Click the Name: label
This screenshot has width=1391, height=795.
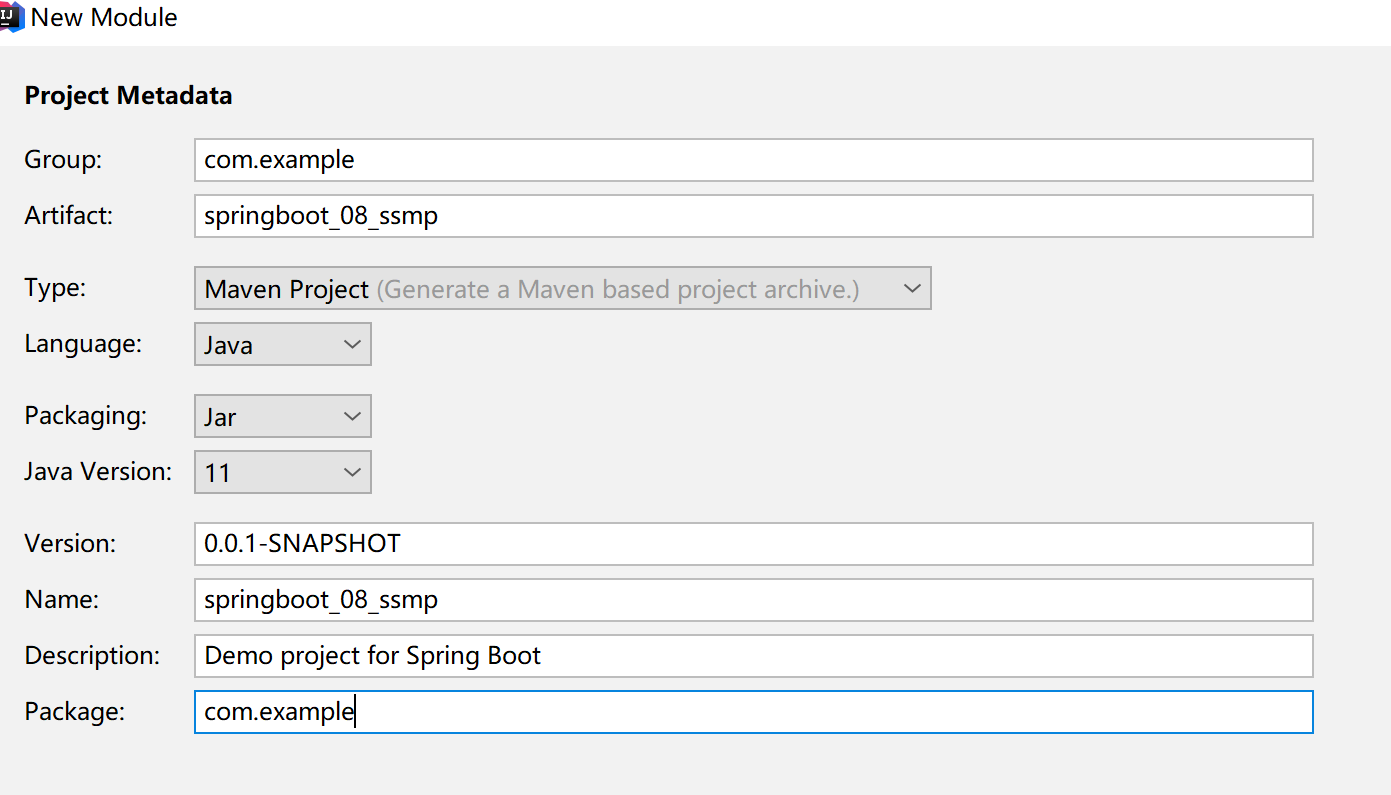[62, 599]
